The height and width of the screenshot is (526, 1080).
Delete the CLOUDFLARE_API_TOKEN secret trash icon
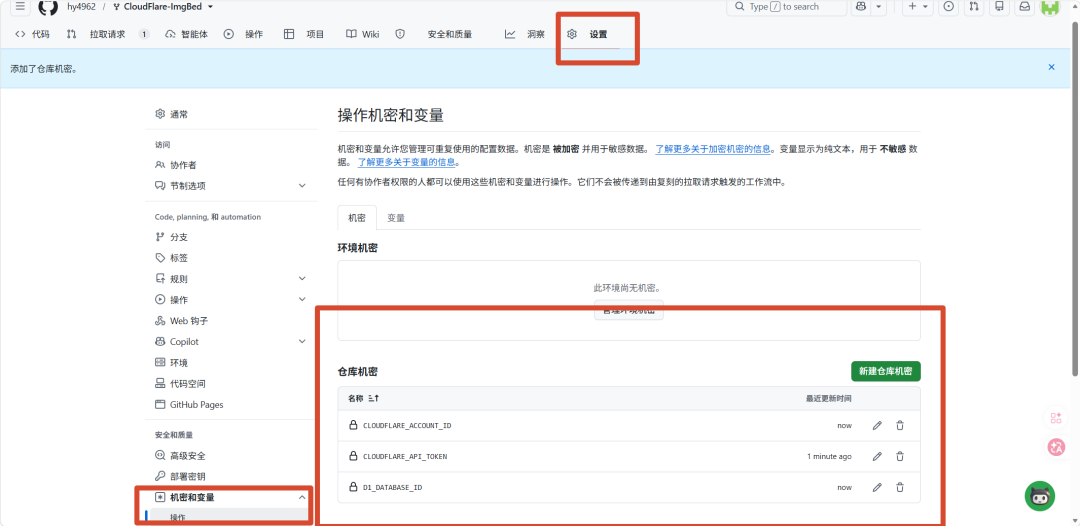(900, 456)
